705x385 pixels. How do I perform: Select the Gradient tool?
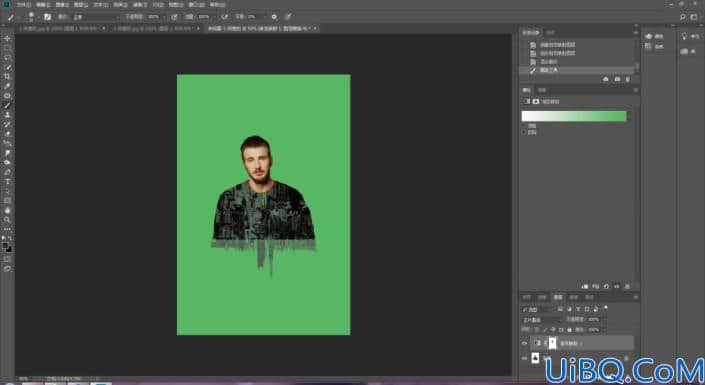[7, 143]
